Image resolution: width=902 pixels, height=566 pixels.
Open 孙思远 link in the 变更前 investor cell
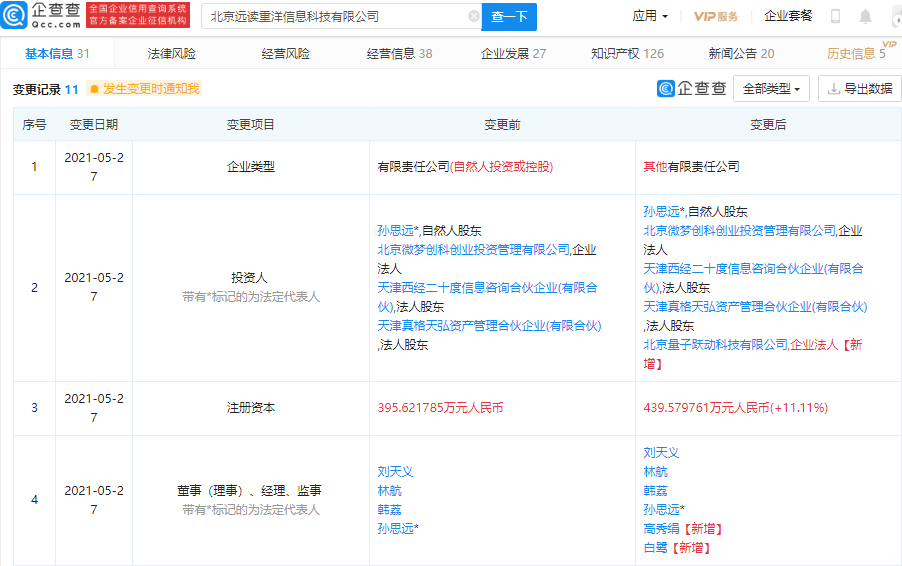(395, 231)
